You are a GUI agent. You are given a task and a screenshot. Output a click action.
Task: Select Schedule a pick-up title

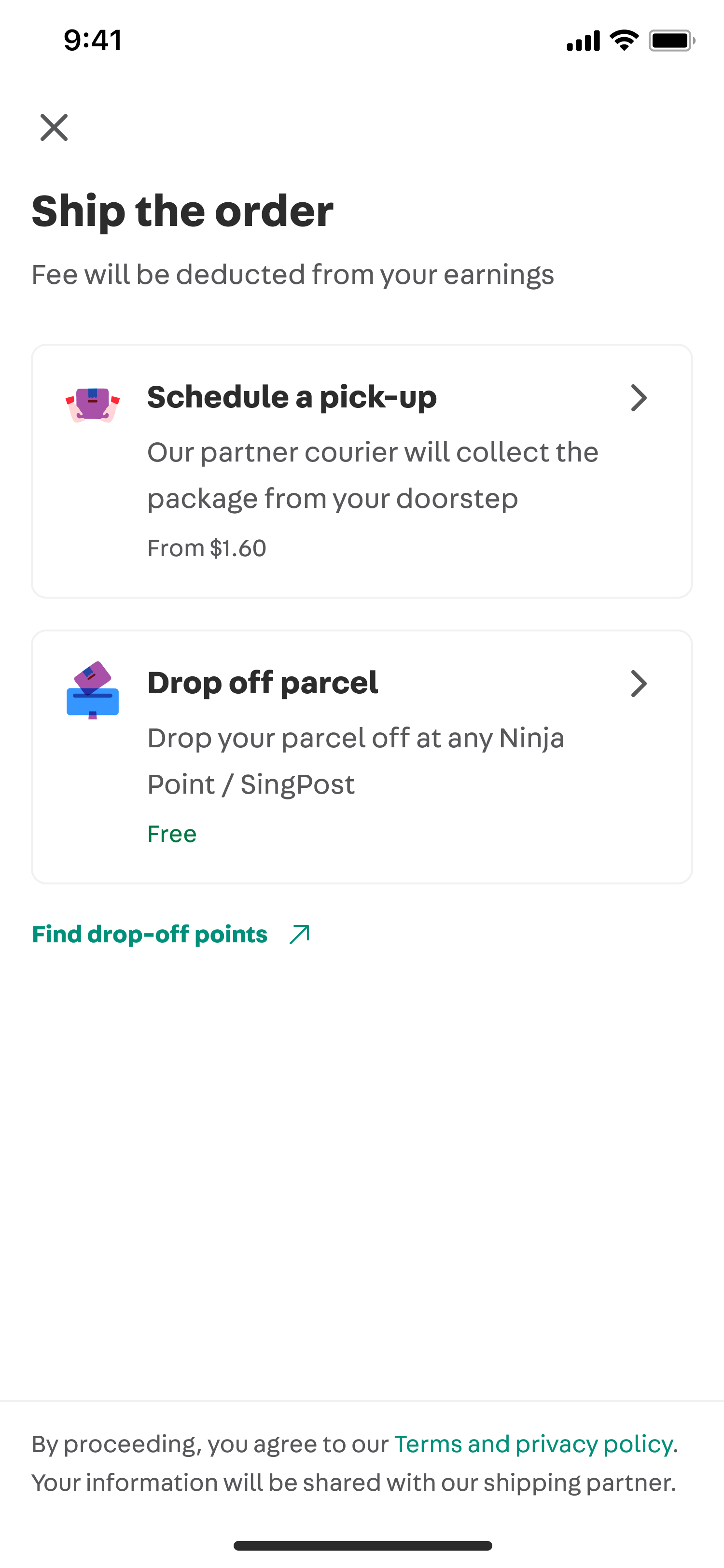[x=292, y=397]
